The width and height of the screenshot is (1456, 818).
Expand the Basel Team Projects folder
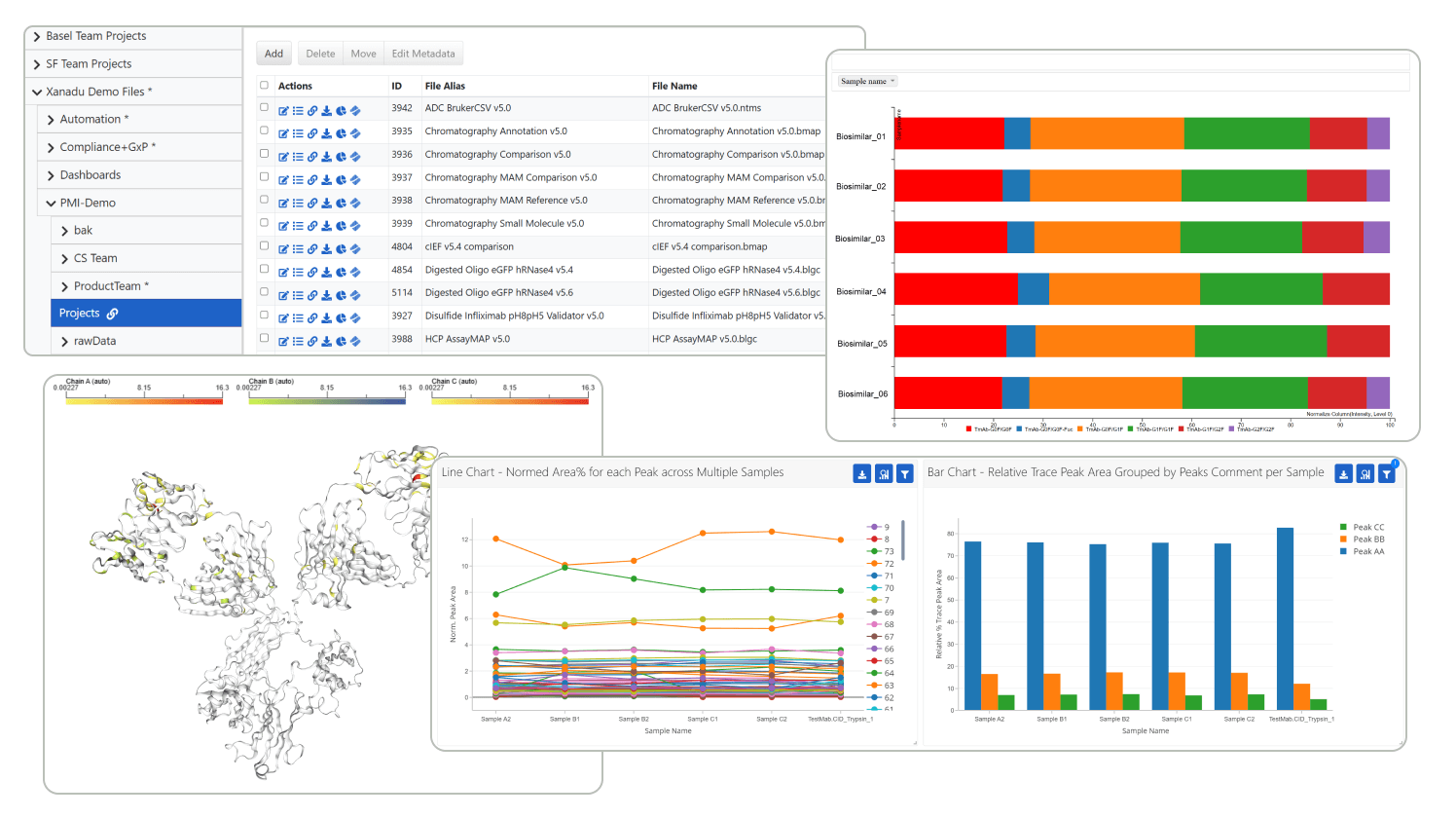click(37, 37)
